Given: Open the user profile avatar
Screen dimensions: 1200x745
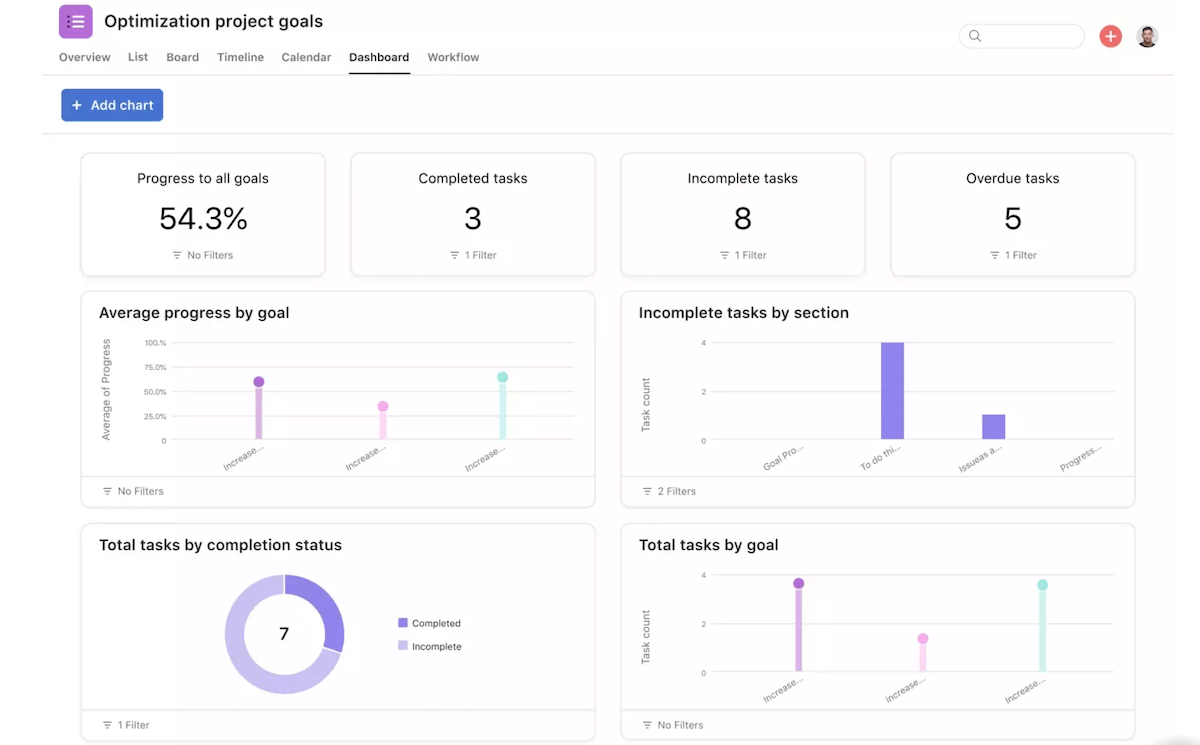Looking at the screenshot, I should click(1148, 36).
